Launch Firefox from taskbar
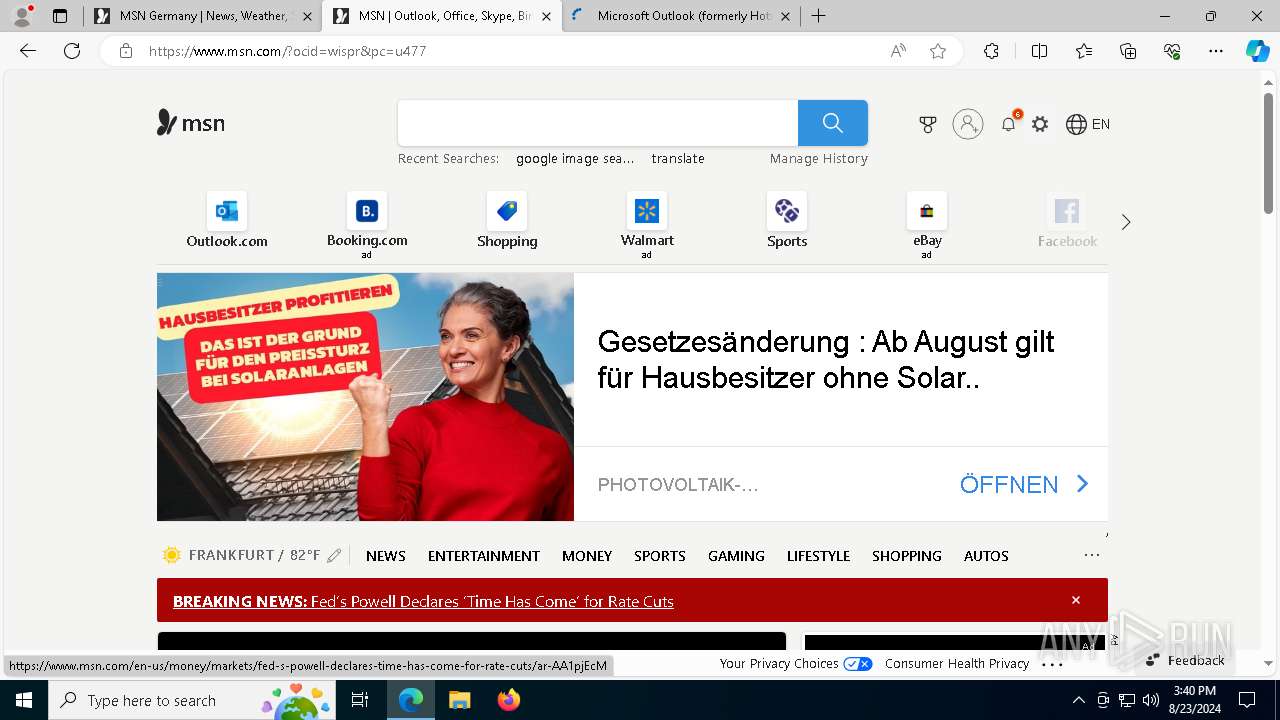 point(509,700)
